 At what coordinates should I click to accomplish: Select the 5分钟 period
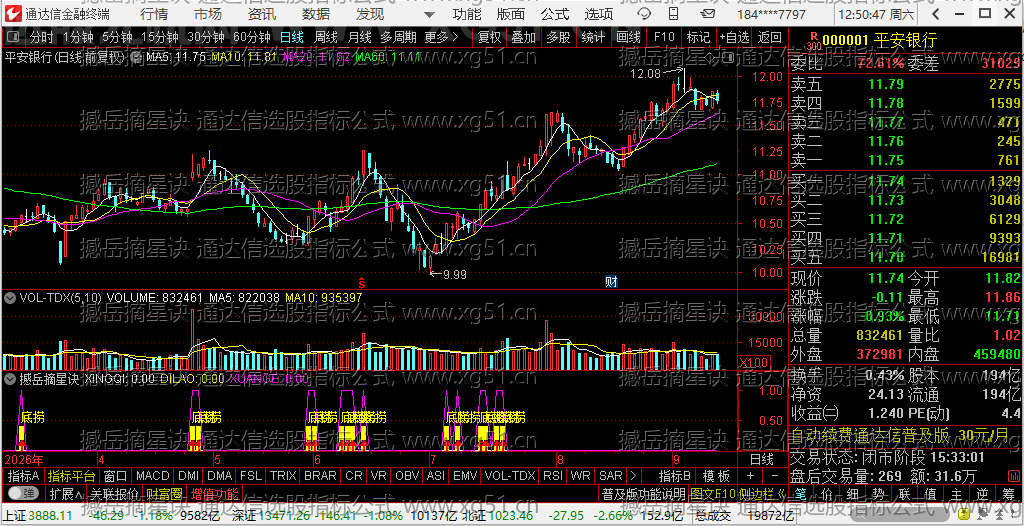tap(117, 37)
